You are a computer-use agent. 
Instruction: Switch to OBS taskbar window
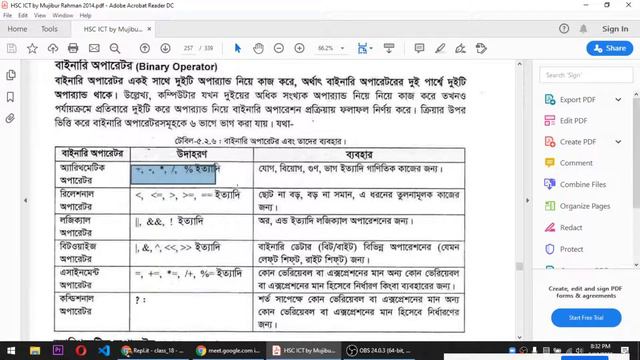[x=378, y=351]
